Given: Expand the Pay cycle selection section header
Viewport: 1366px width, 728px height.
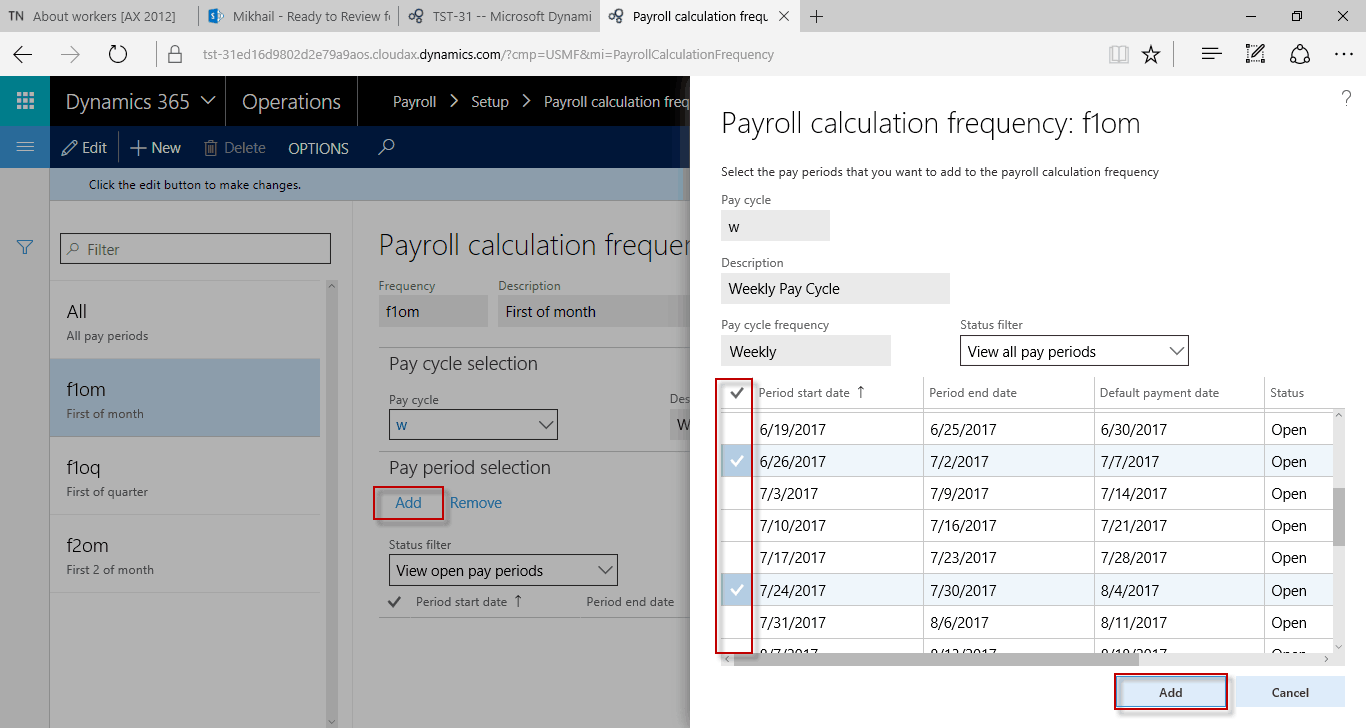Looking at the screenshot, I should click(463, 364).
